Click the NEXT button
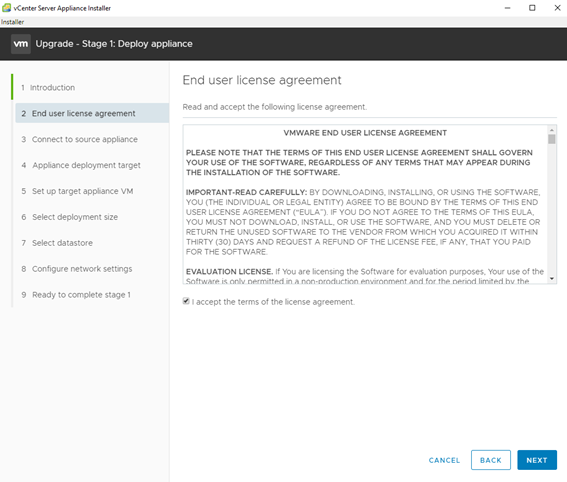567x482 pixels. pos(537,460)
